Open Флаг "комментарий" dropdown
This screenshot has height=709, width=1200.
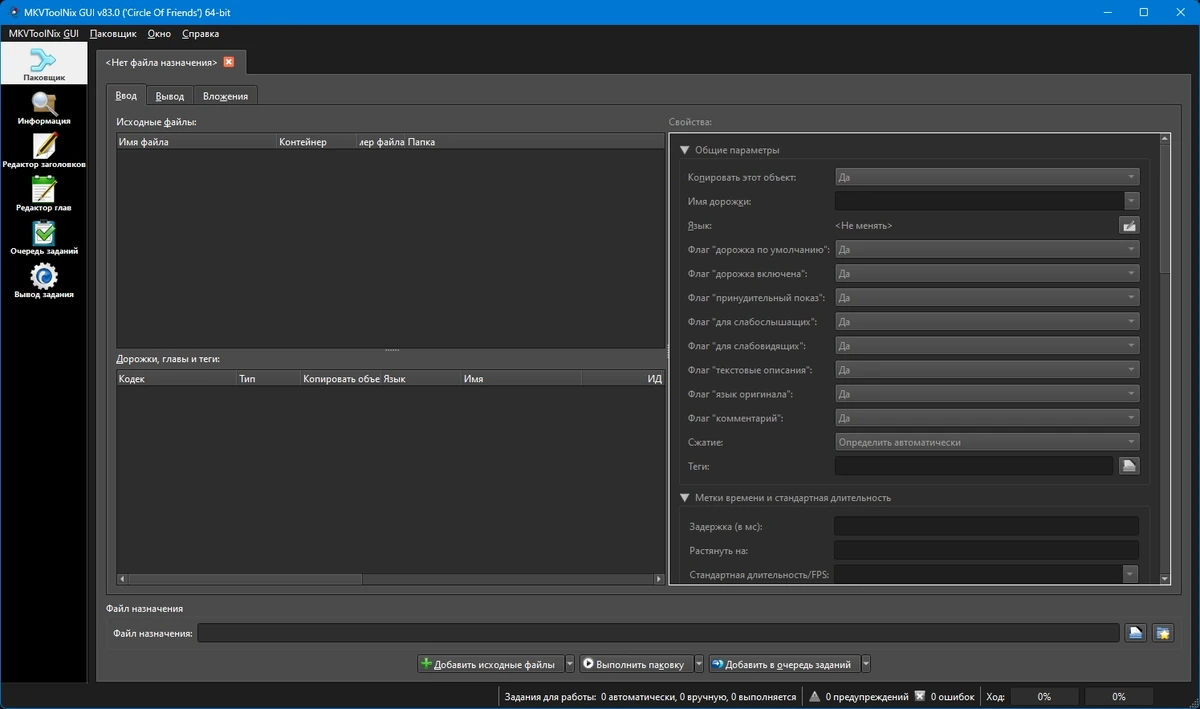point(987,418)
